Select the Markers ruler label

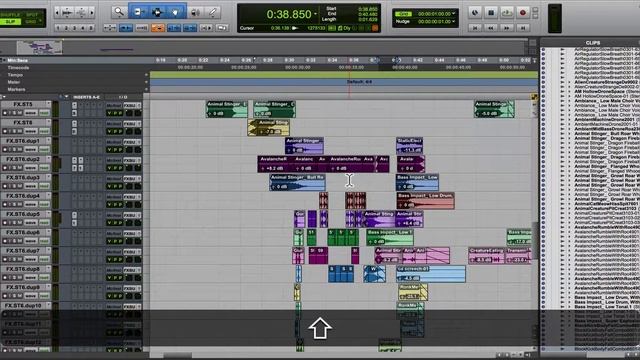16,89
